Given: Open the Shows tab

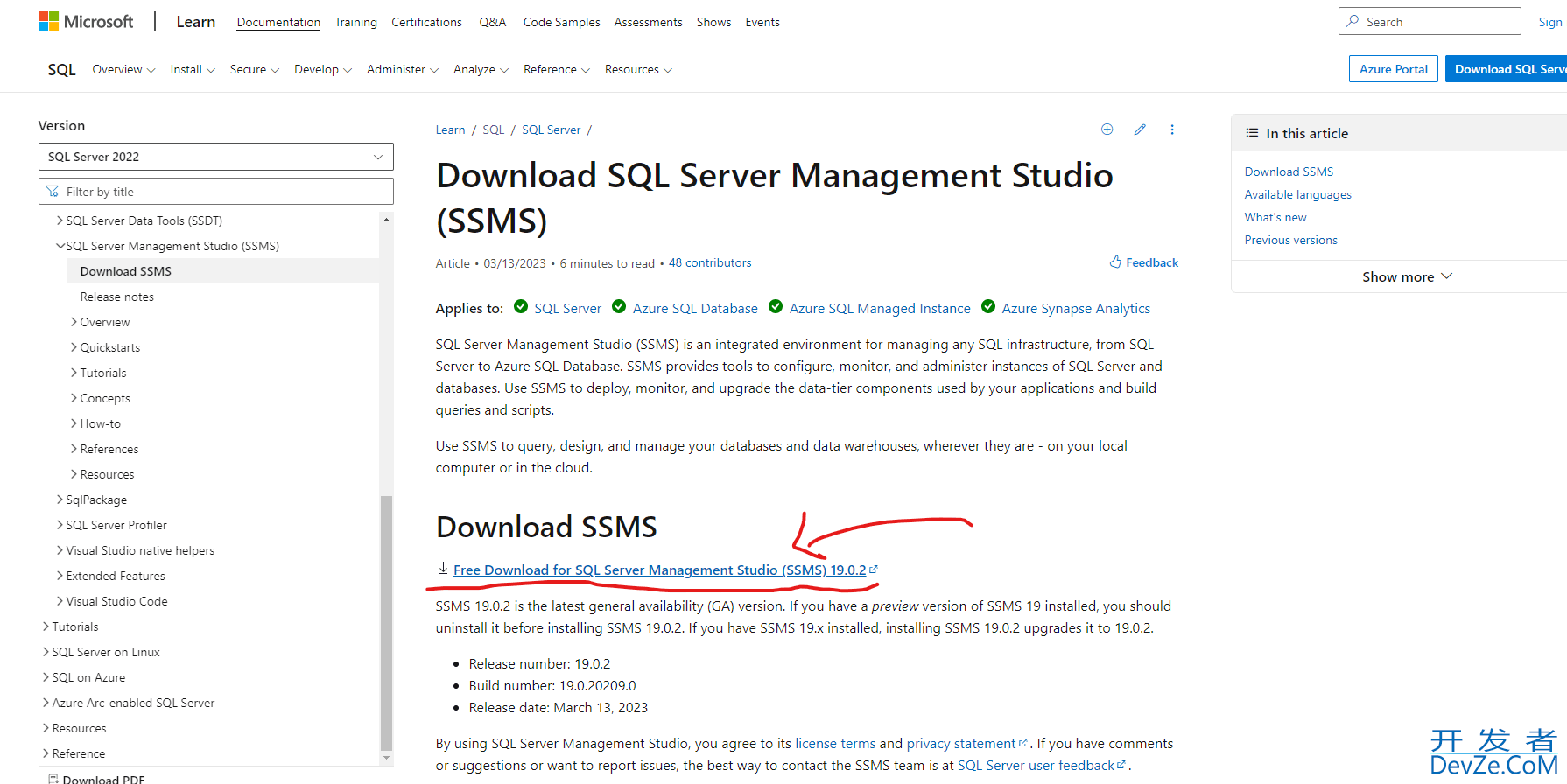Looking at the screenshot, I should [713, 22].
